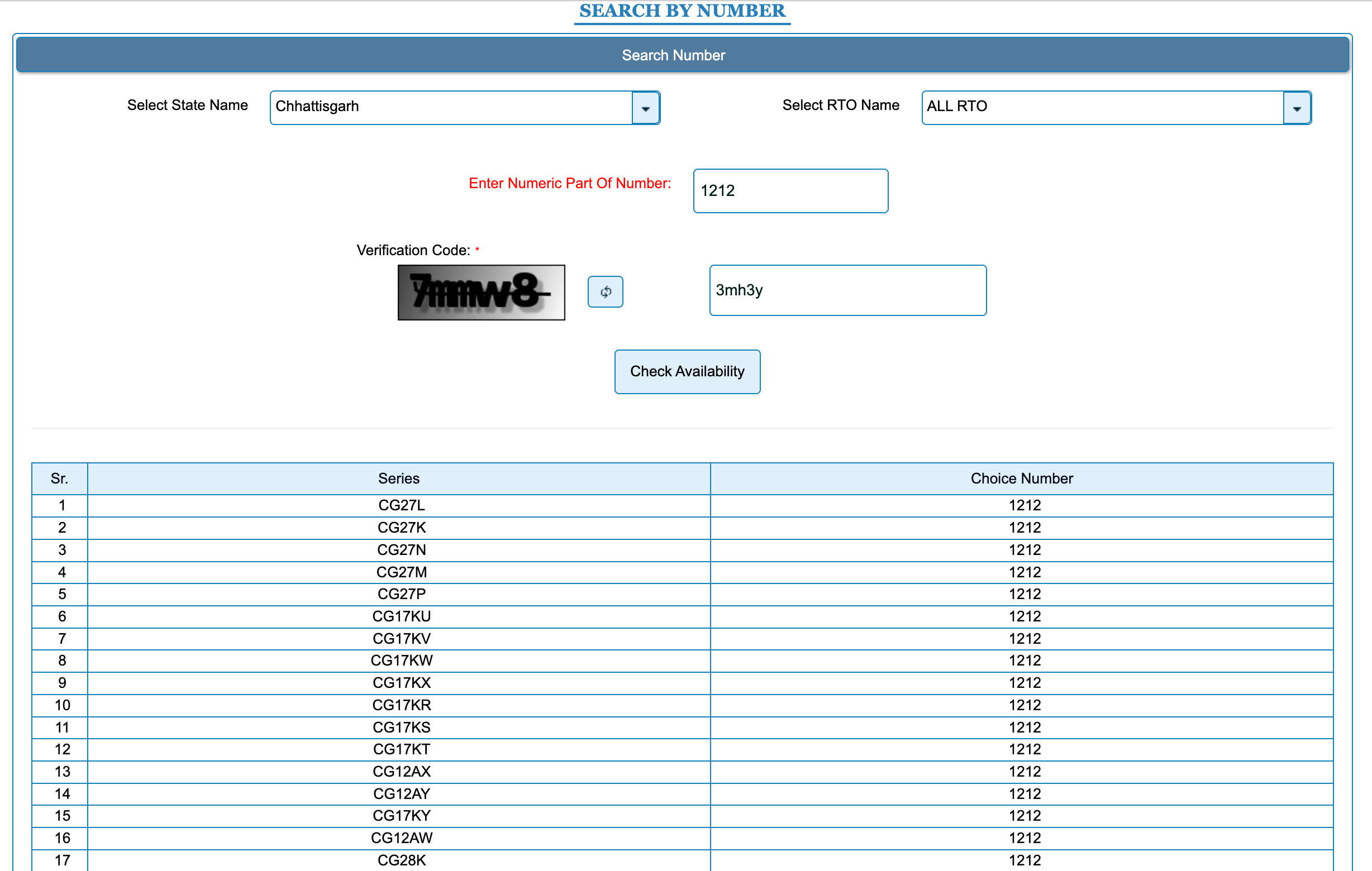Click the CG17KW series cell
The image size is (1372, 871).
(x=401, y=661)
